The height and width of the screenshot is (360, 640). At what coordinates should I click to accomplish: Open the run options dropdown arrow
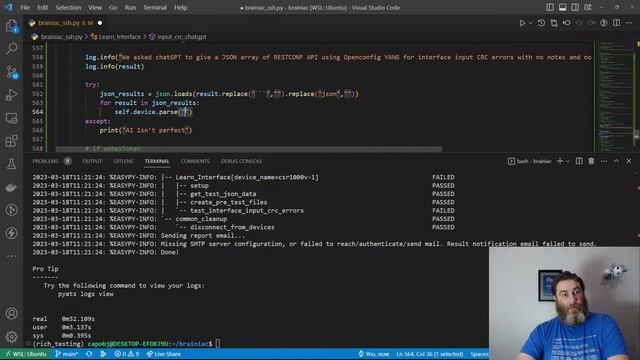(530, 23)
